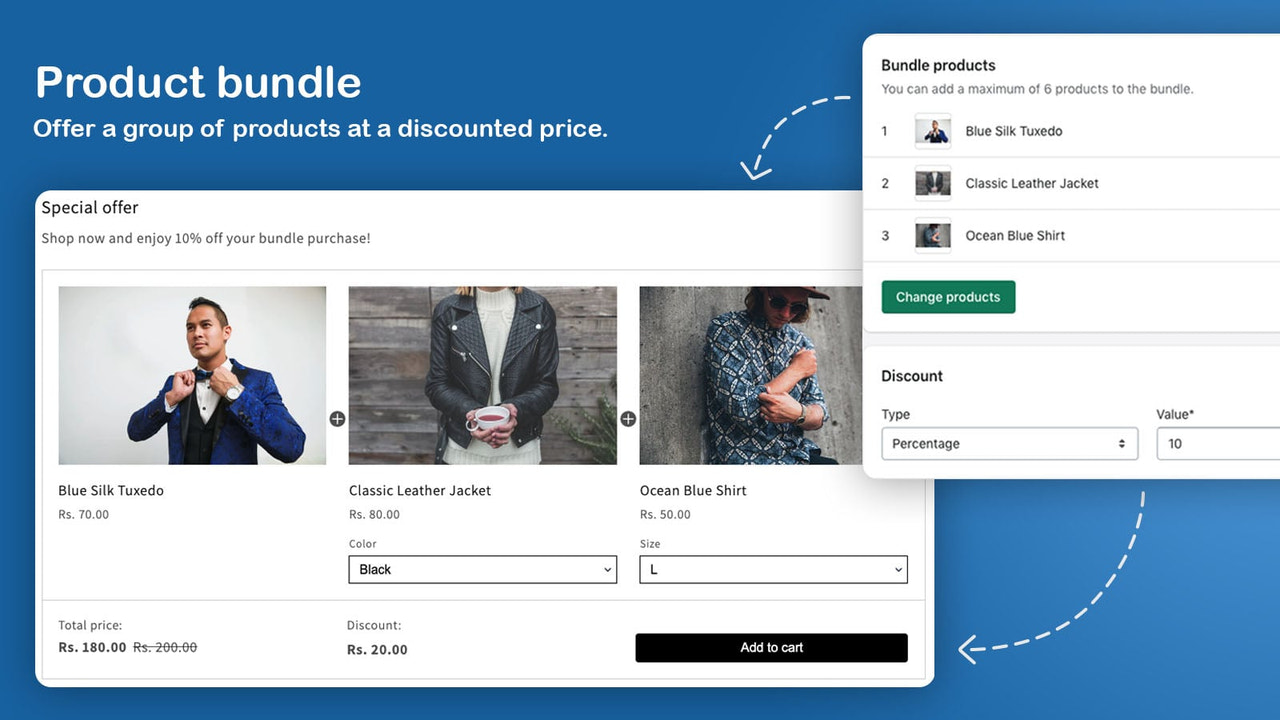Click the Classic Leather Jacket thumbnail in Bundle products
The image size is (1280, 720).
pos(932,183)
